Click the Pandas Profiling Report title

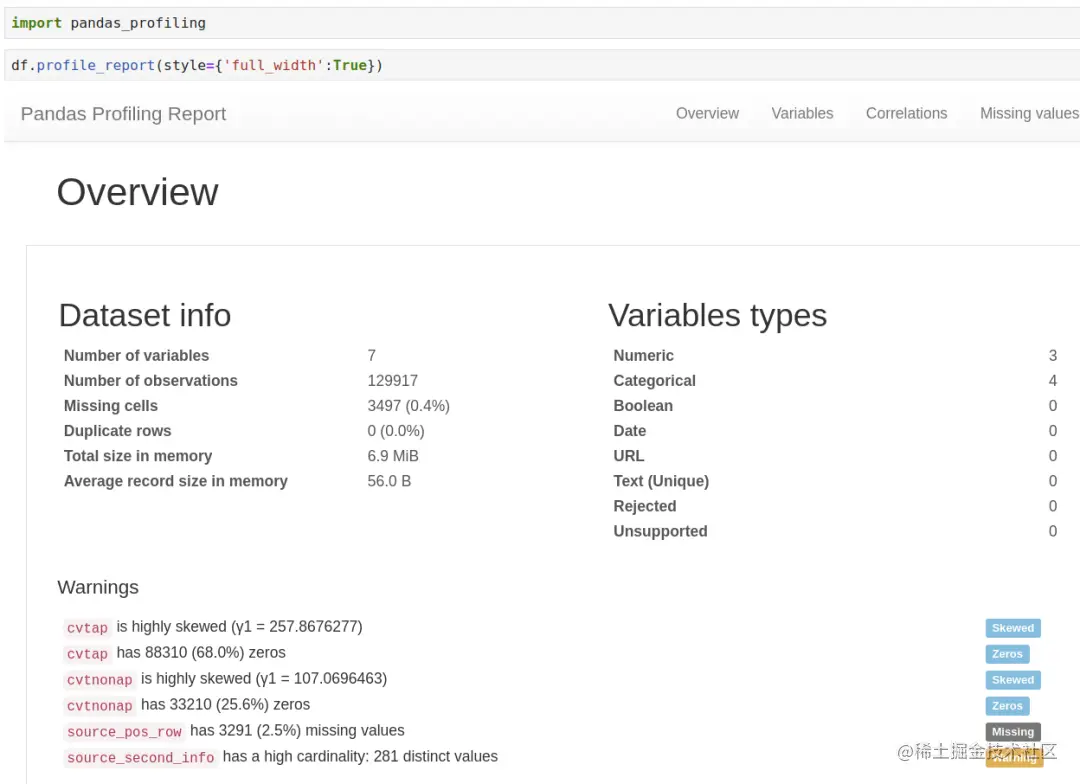coord(123,114)
